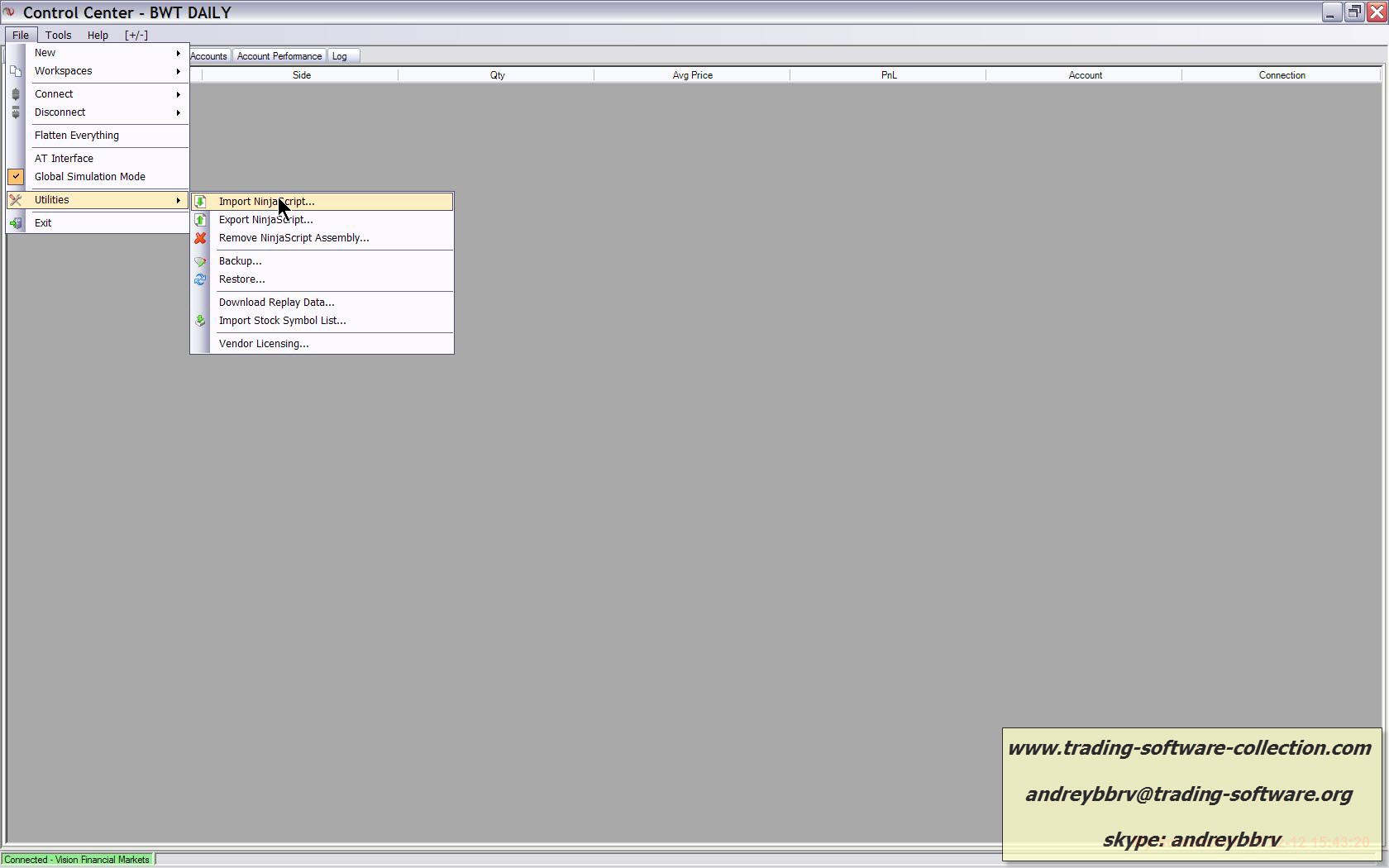Click the Import Stock Symbol List icon
1389x868 pixels.
click(x=200, y=321)
